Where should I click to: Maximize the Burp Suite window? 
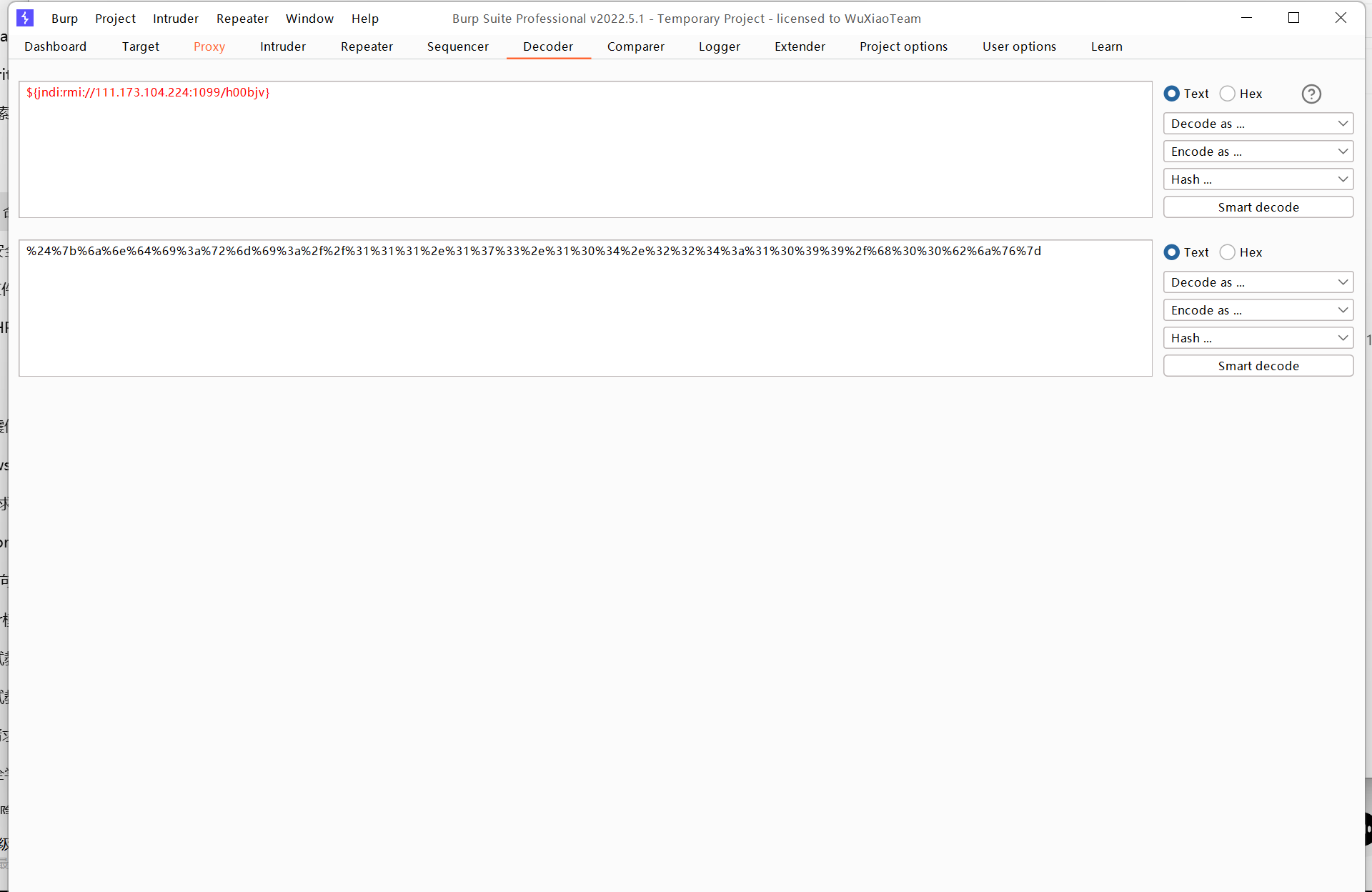tap(1293, 18)
